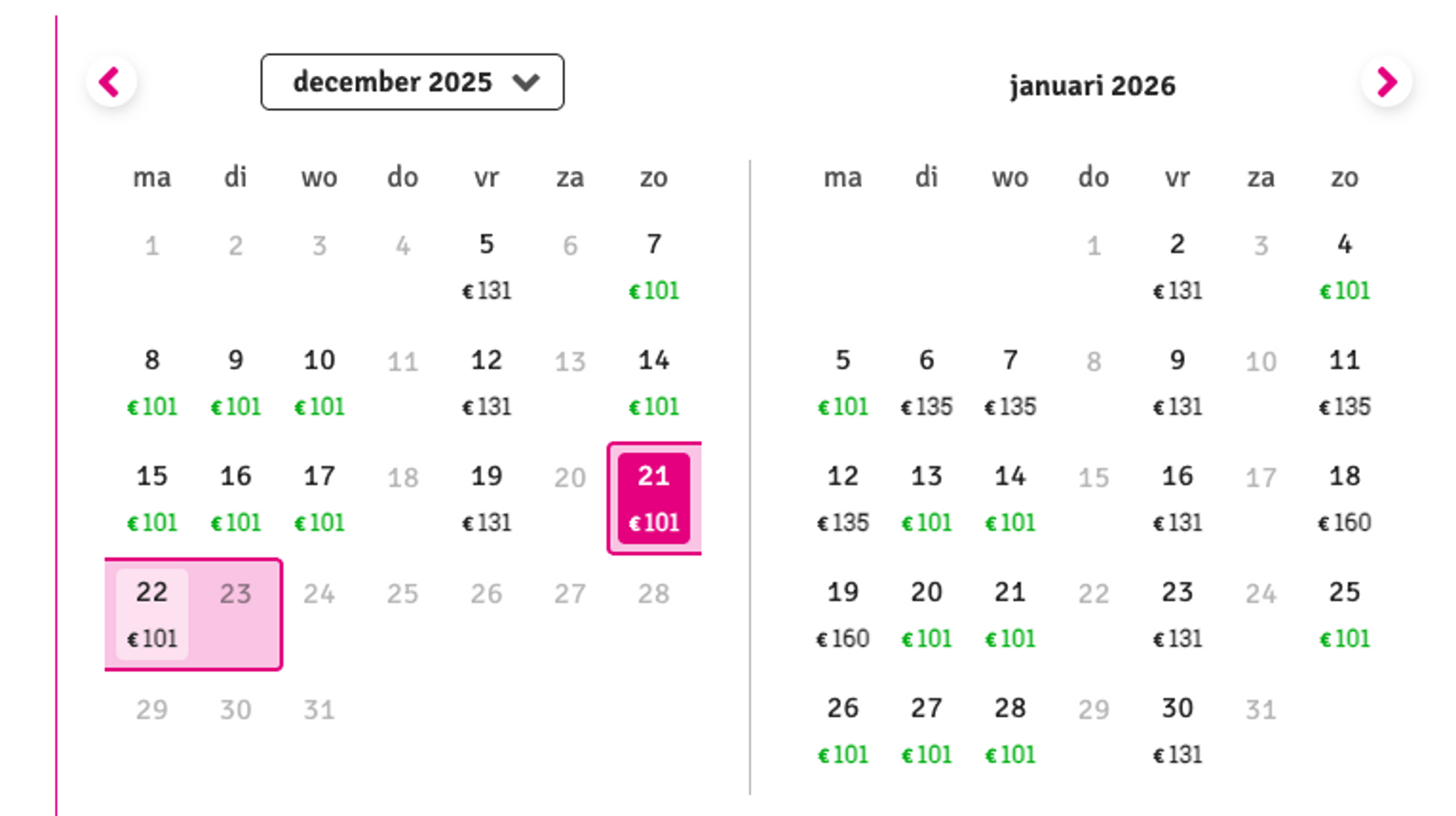The width and height of the screenshot is (1456, 816).
Task: Select 18 januari at €160
Action: click(1344, 498)
